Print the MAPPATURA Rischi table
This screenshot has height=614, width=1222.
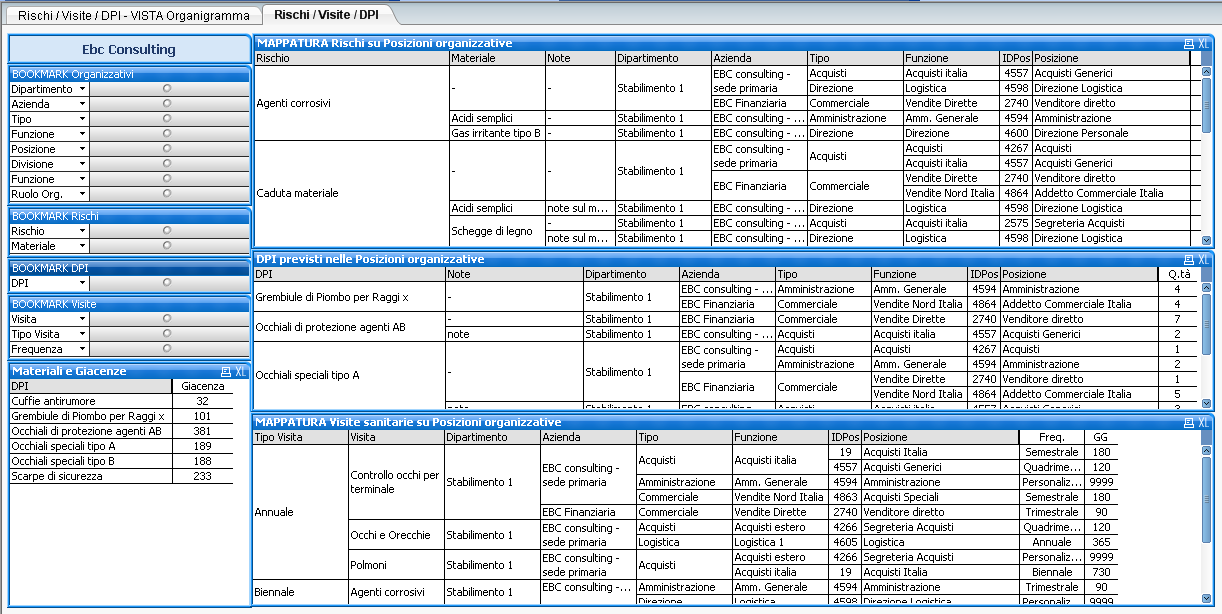pyautogui.click(x=1188, y=44)
